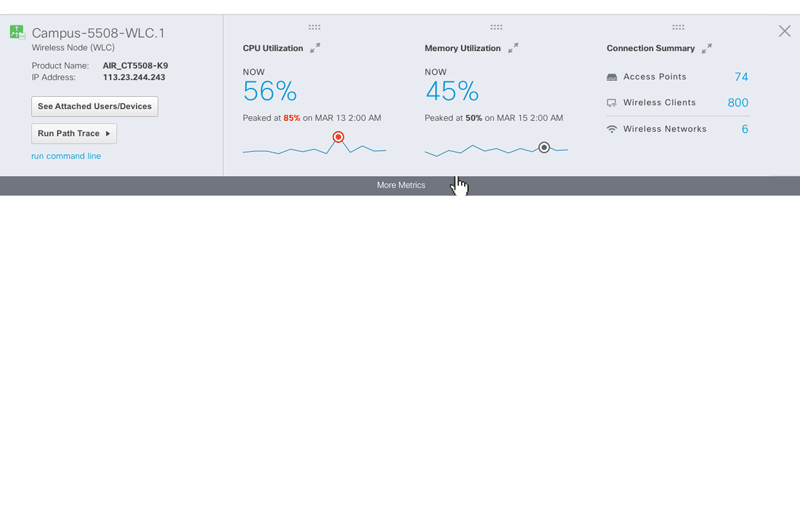800x518 pixels.
Task: Open the run command line link
Action: coord(66,156)
